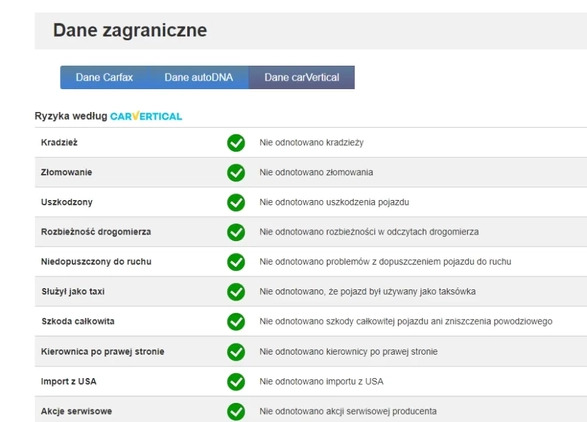Click 'Nie odnotowano uszkodzenia pojazdu' text
The image size is (587, 422).
tap(334, 202)
